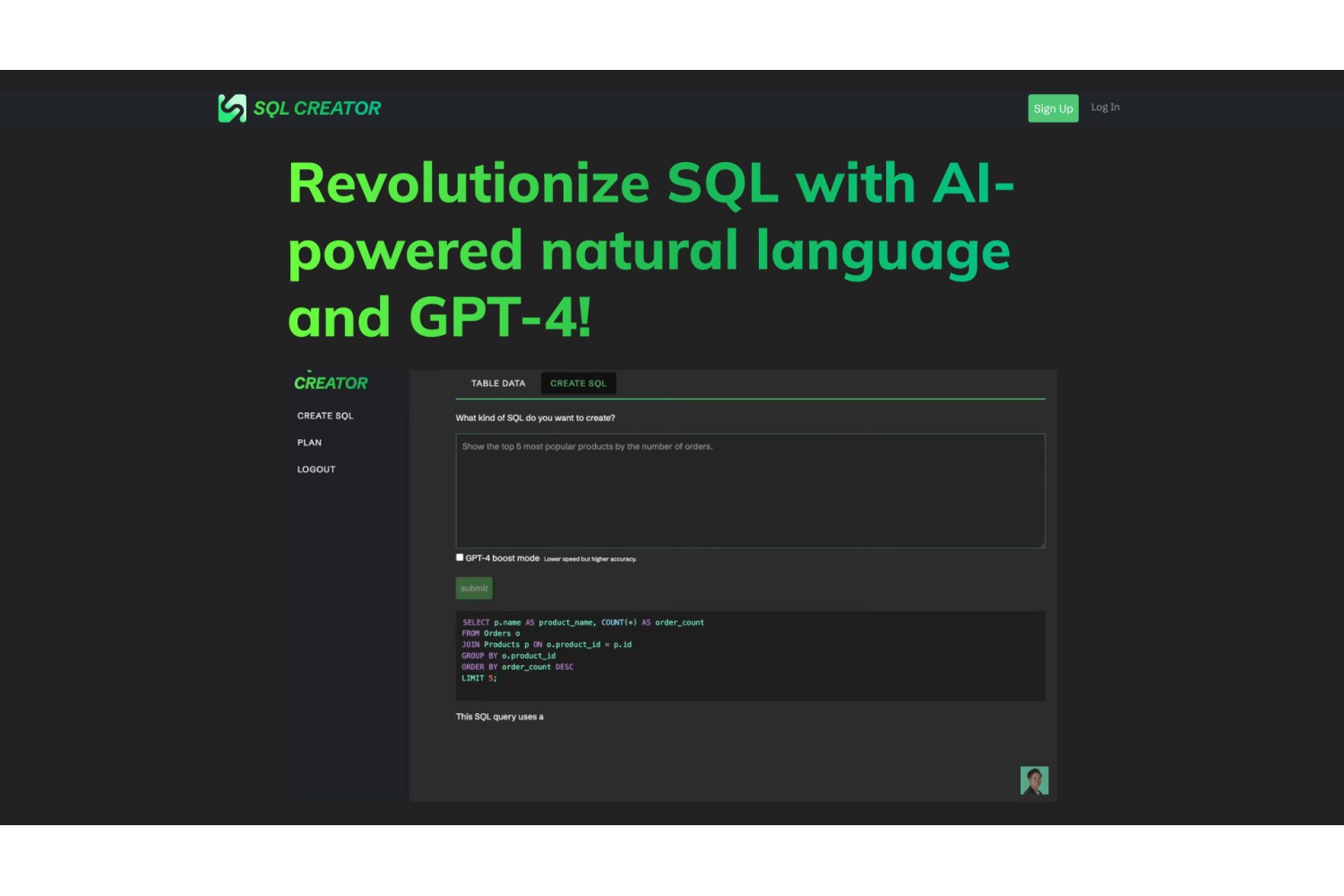
Task: Click the CREATOR logo in the sidebar
Action: (331, 383)
